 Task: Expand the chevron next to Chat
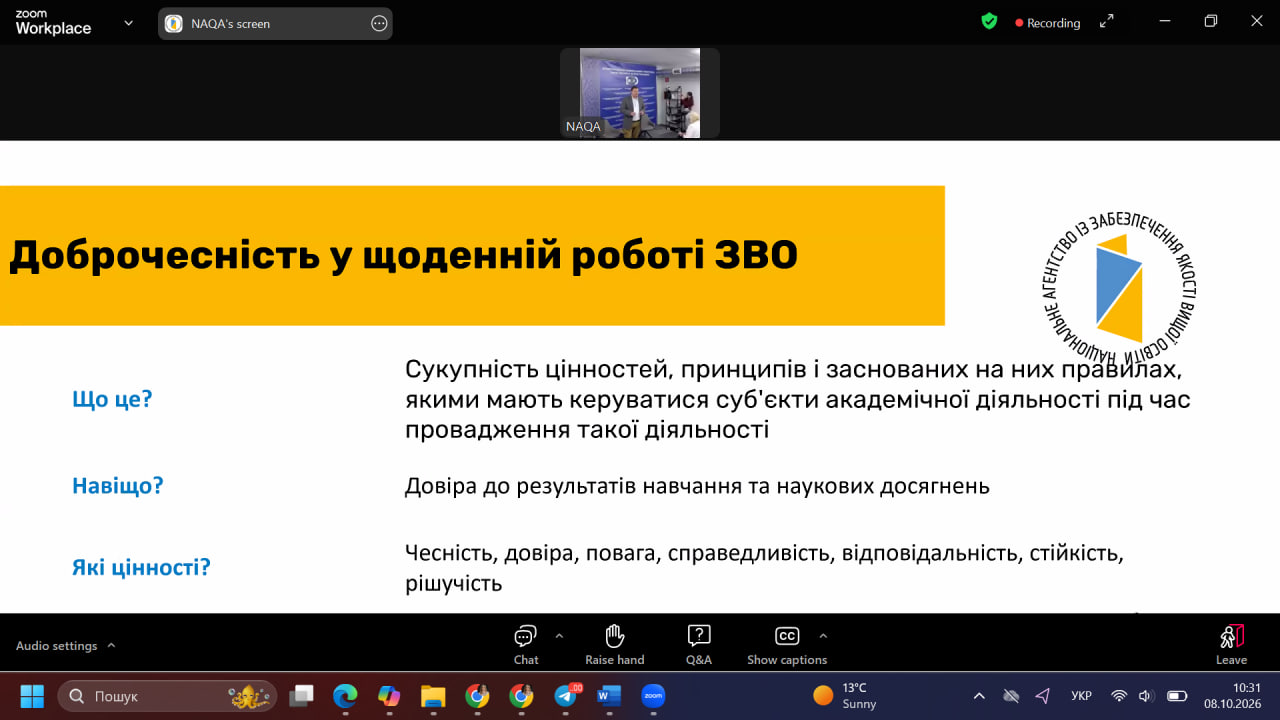559,635
